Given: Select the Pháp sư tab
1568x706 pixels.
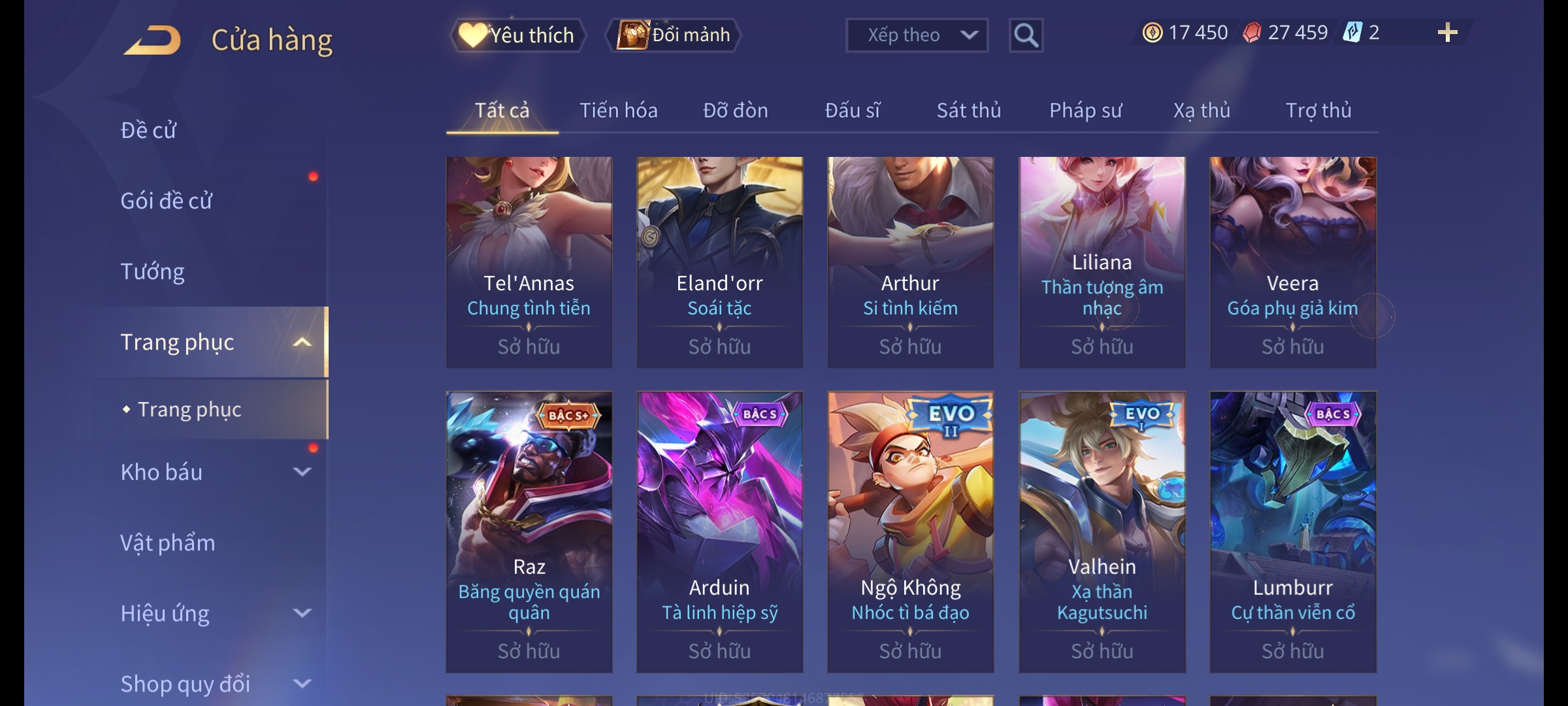Looking at the screenshot, I should pos(1085,110).
